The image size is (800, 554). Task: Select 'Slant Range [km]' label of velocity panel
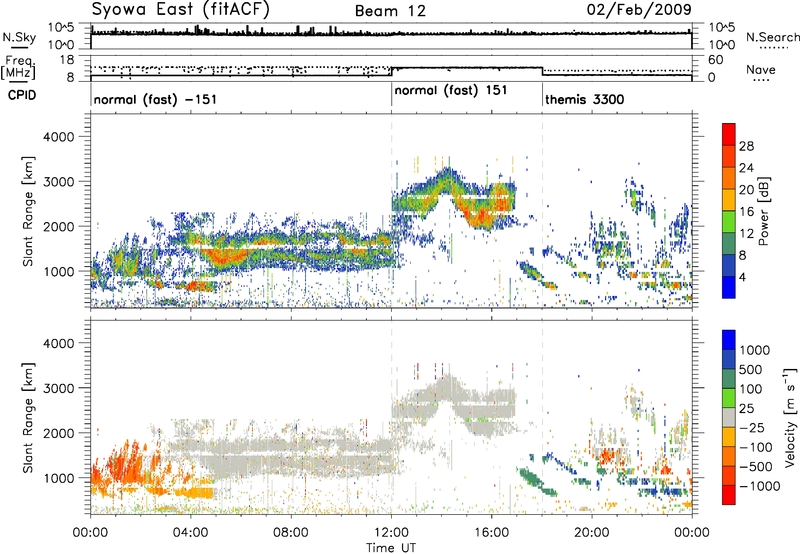pyautogui.click(x=28, y=418)
